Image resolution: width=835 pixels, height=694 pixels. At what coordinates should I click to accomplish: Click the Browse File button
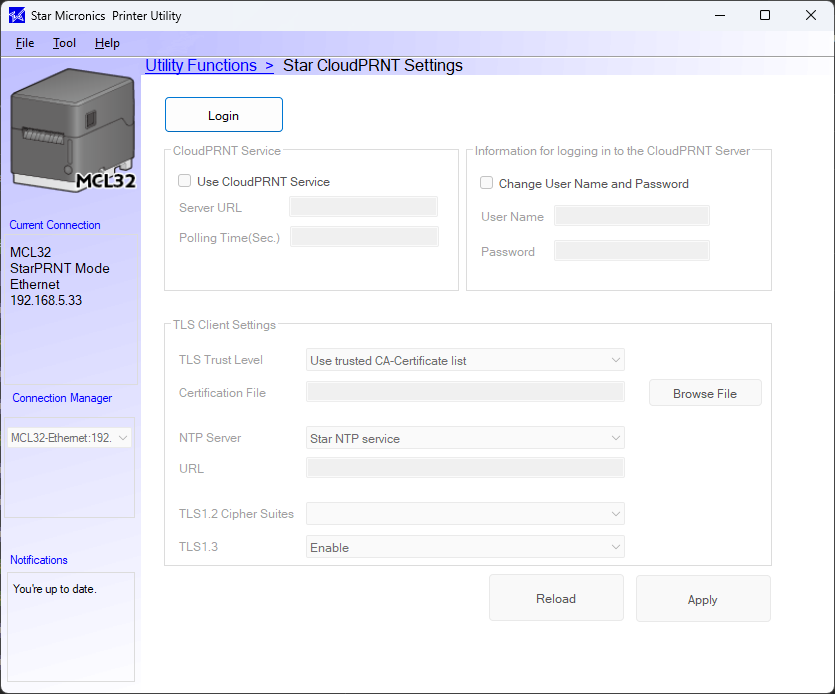coord(705,393)
